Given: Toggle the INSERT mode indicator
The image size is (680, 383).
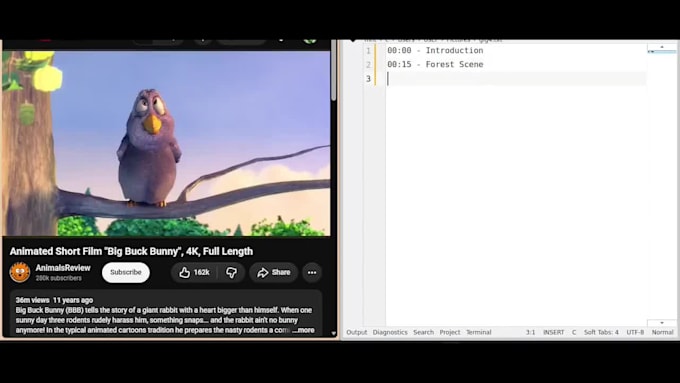Looking at the screenshot, I should pos(554,332).
